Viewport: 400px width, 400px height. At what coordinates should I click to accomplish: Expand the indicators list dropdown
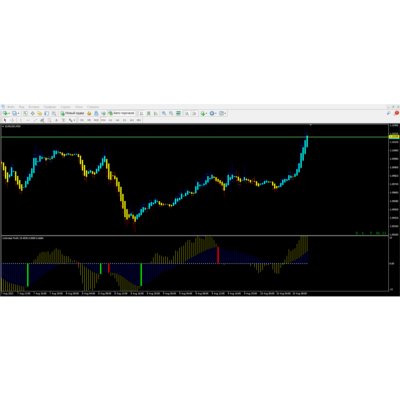click(207, 113)
